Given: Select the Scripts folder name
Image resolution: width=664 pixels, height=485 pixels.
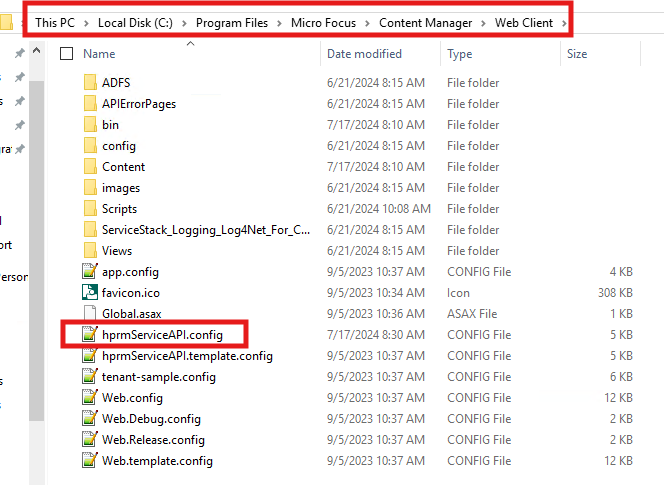Looking at the screenshot, I should coord(119,209).
